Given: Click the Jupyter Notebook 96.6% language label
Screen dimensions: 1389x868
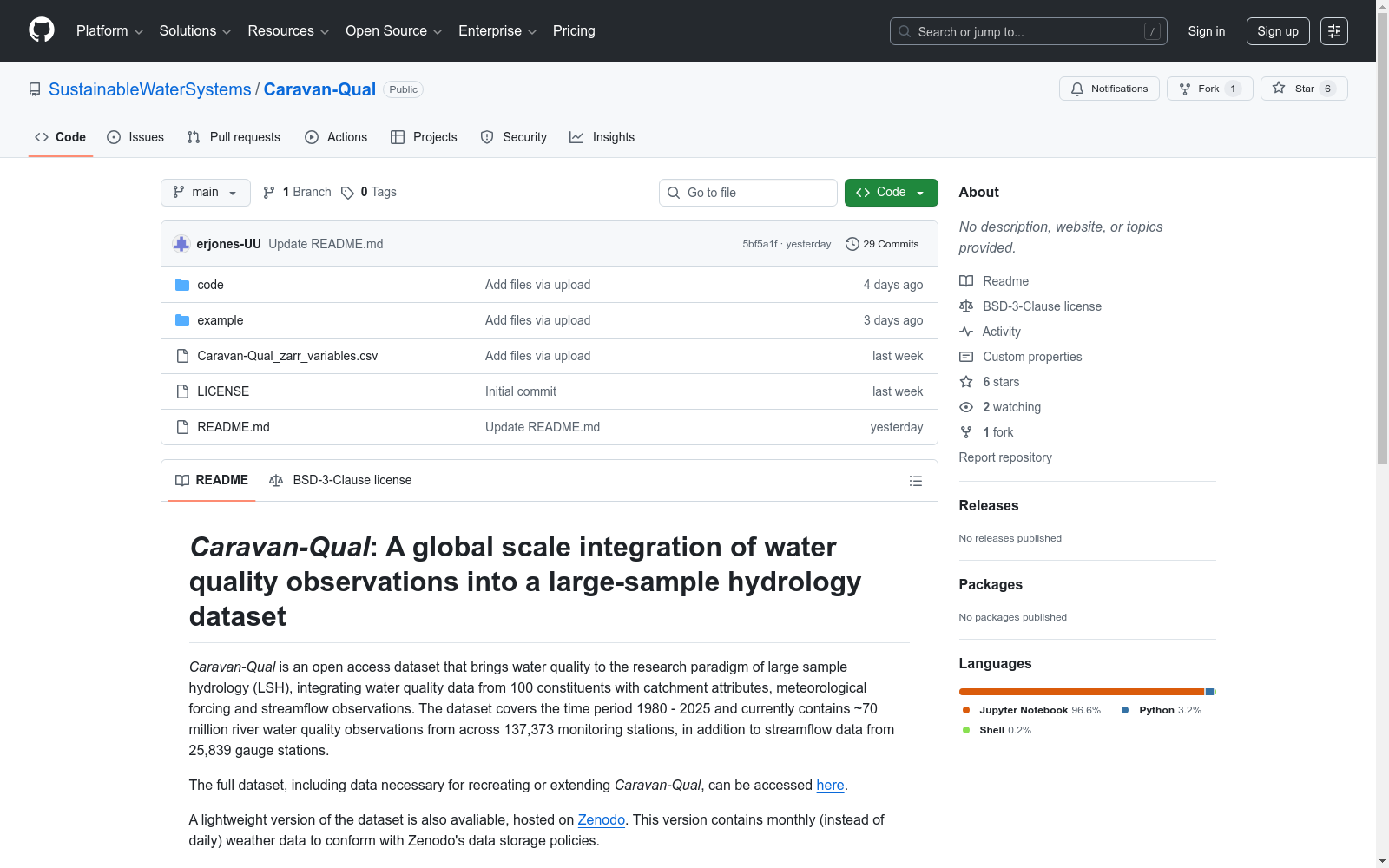Looking at the screenshot, I should coord(1040,710).
